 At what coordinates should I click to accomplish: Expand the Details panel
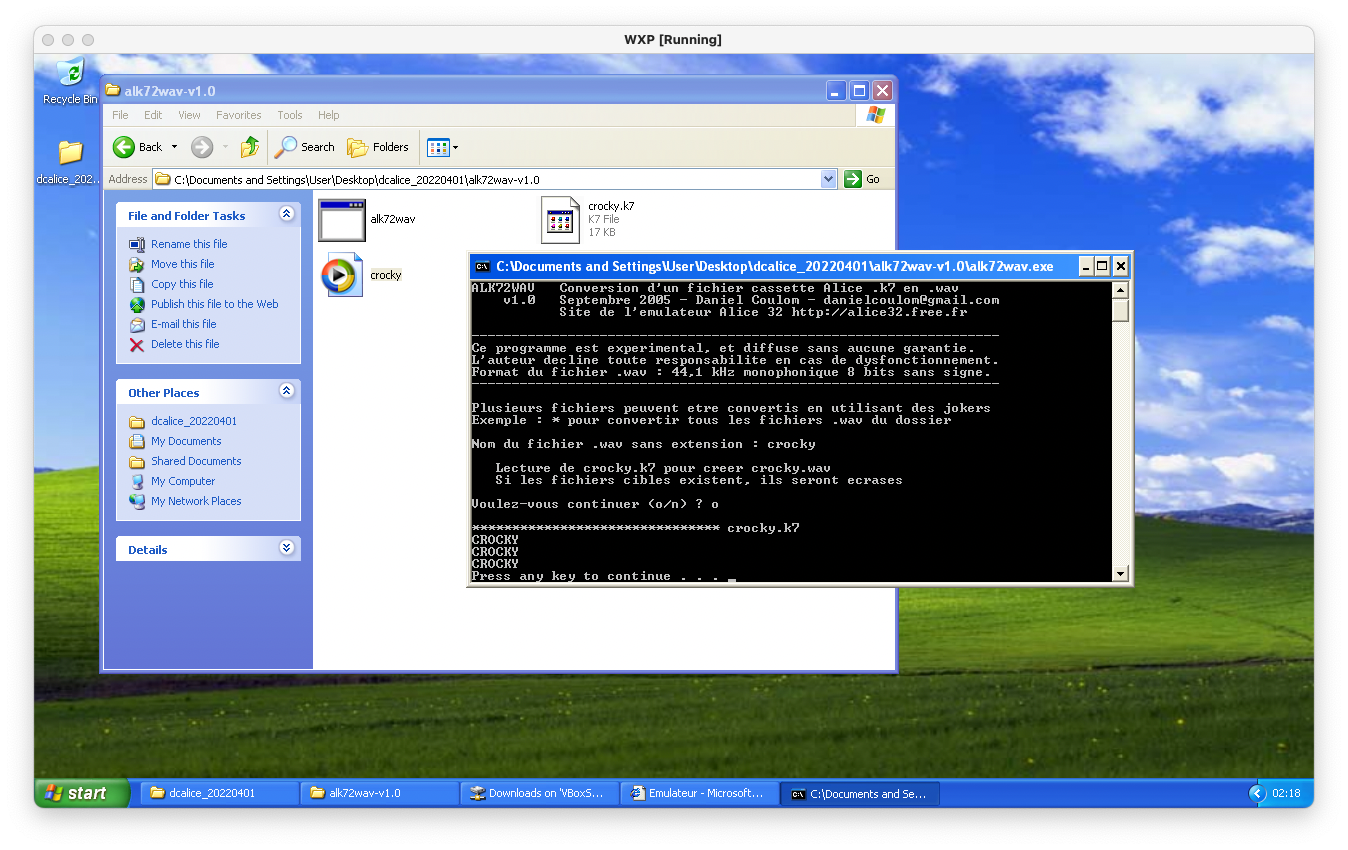pos(287,548)
